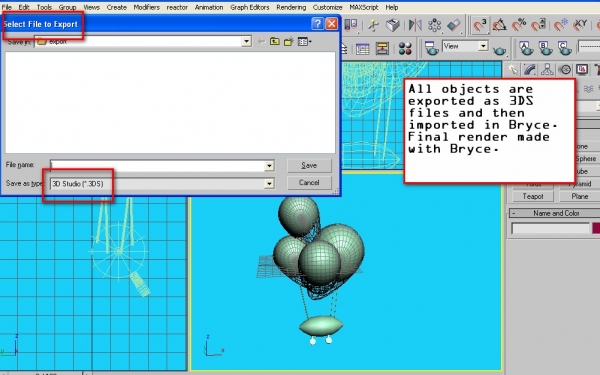Open the MAXScript menu
Image resolution: width=600 pixels, height=375 pixels.
pyautogui.click(x=364, y=7)
